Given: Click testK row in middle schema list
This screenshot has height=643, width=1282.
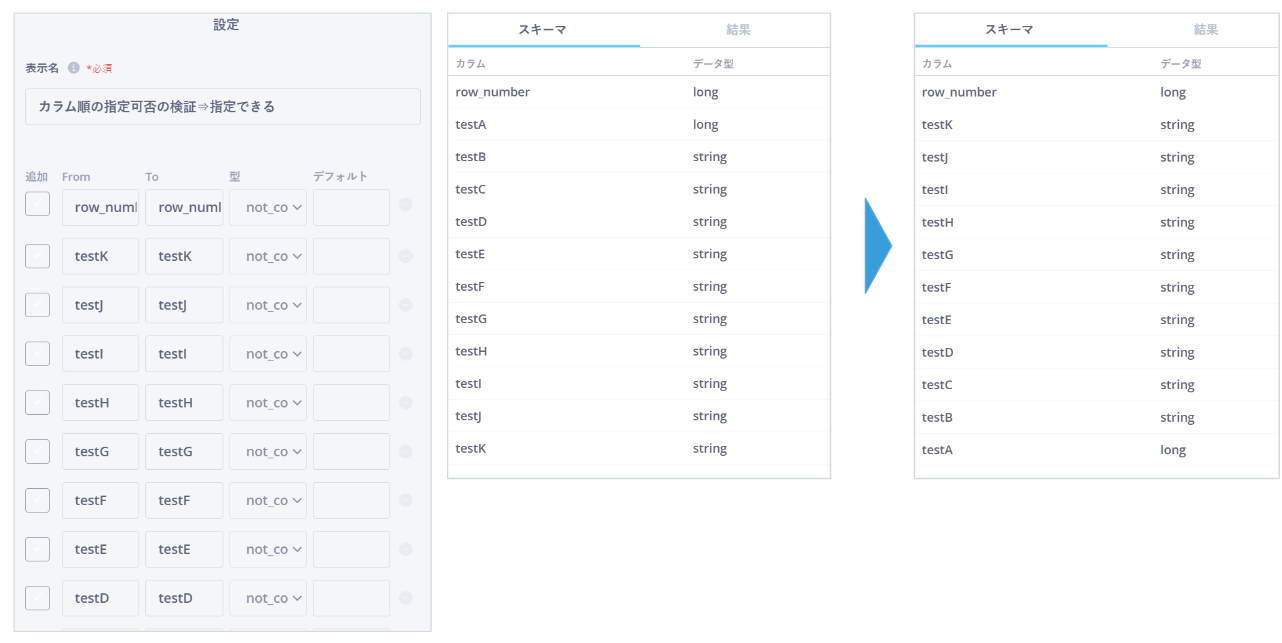Looking at the screenshot, I should point(639,449).
